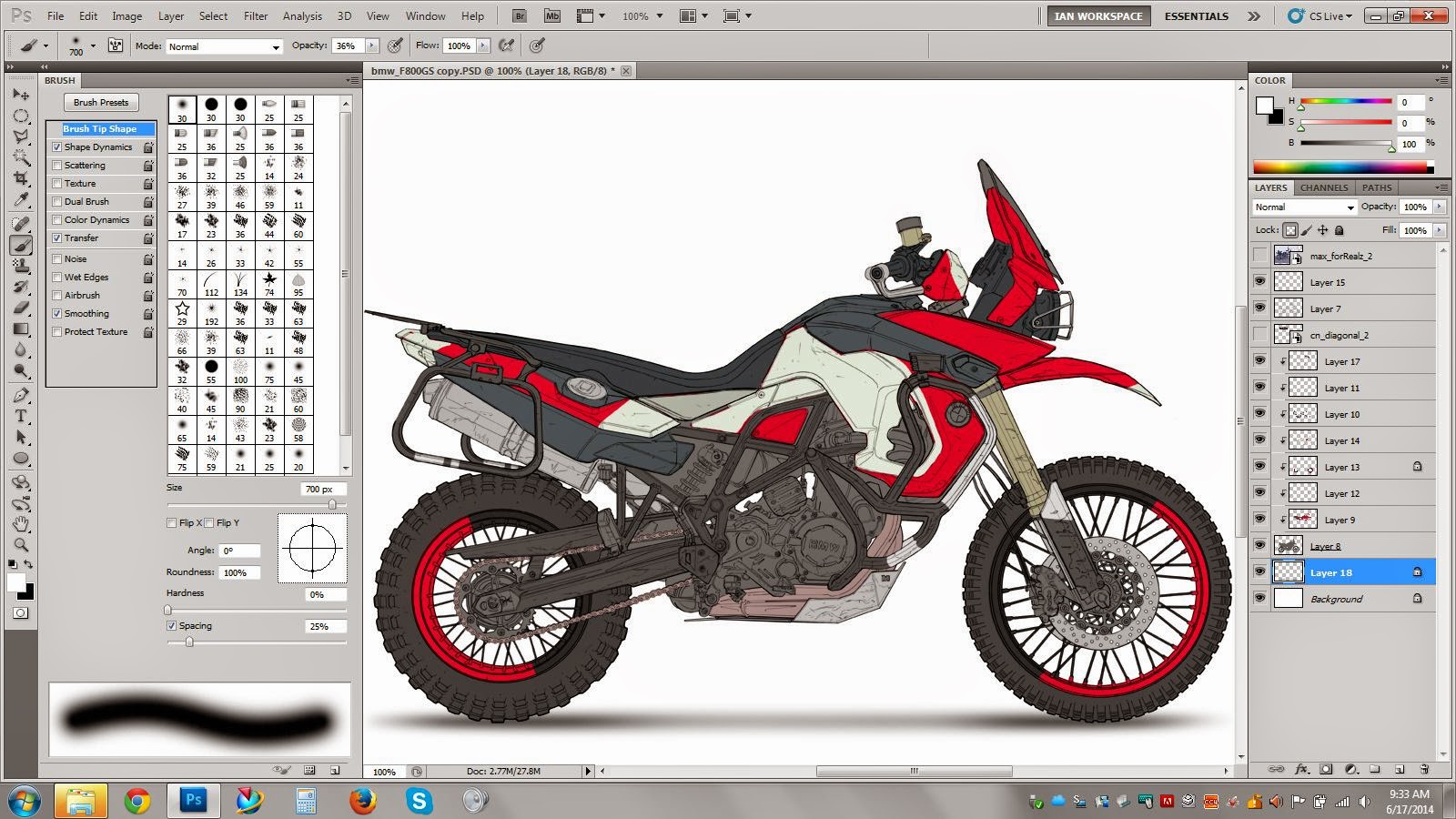Select the Healing Brush tool
1456x819 pixels.
[21, 224]
